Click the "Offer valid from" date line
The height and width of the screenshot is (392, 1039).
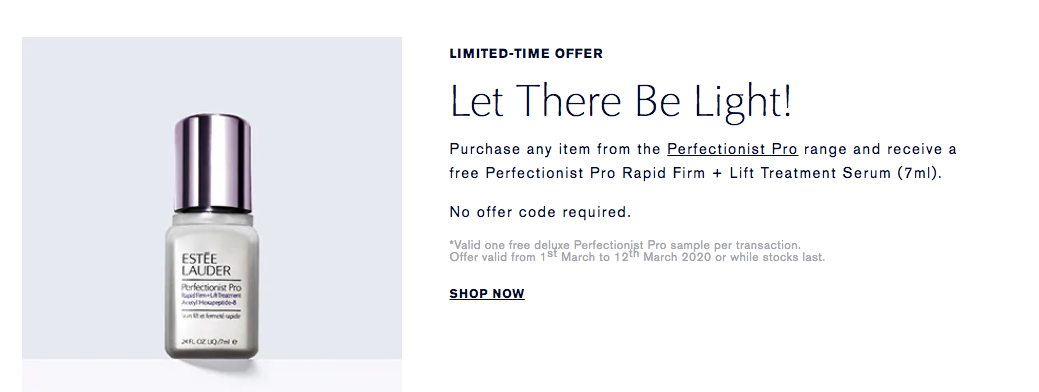click(x=637, y=257)
